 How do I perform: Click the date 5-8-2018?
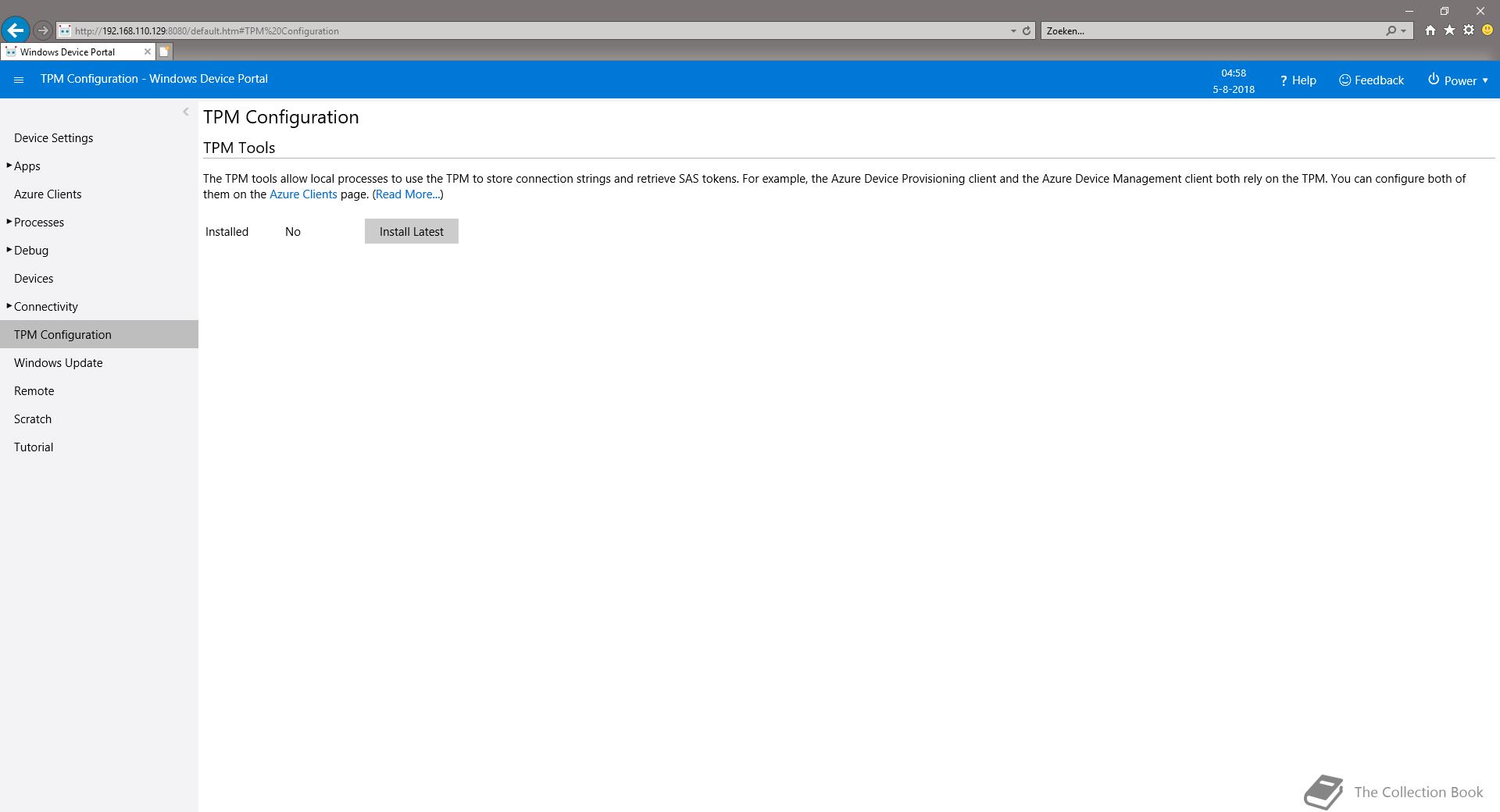pyautogui.click(x=1234, y=89)
